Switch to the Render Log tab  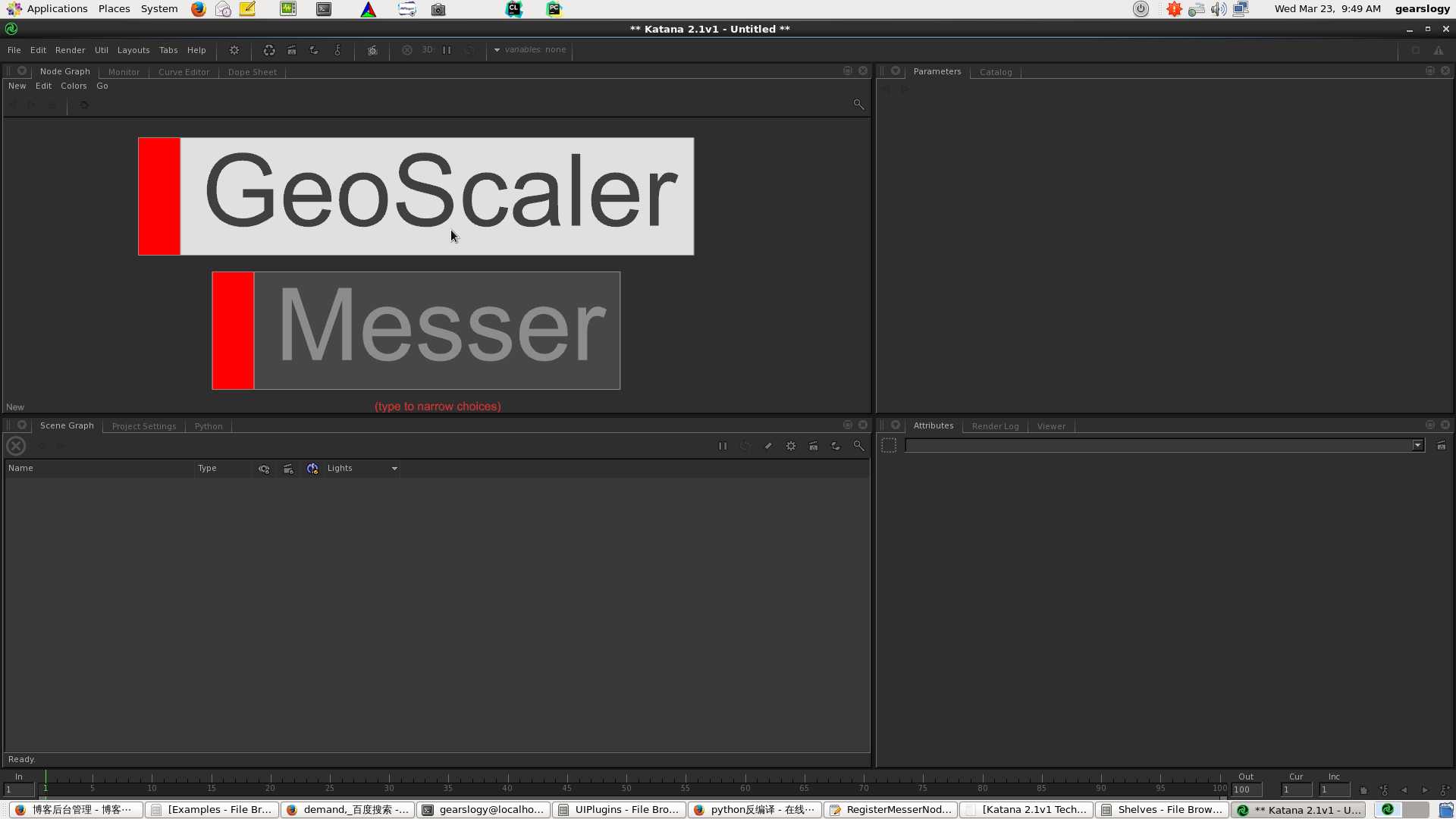coord(995,426)
